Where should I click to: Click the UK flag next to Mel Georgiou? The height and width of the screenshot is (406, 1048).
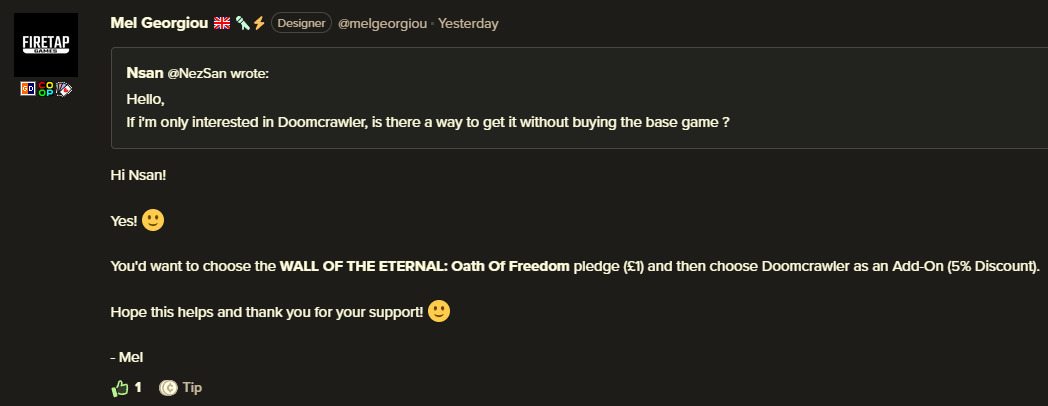pos(222,23)
